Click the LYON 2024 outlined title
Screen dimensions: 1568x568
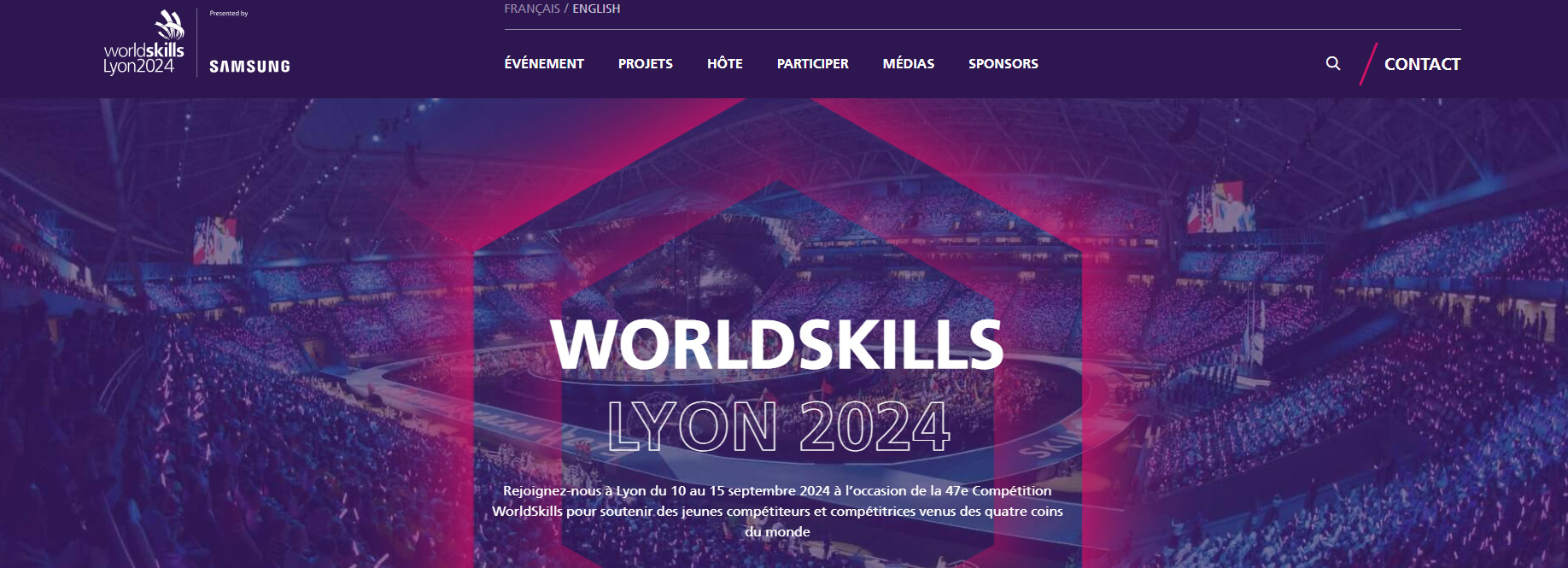click(778, 426)
